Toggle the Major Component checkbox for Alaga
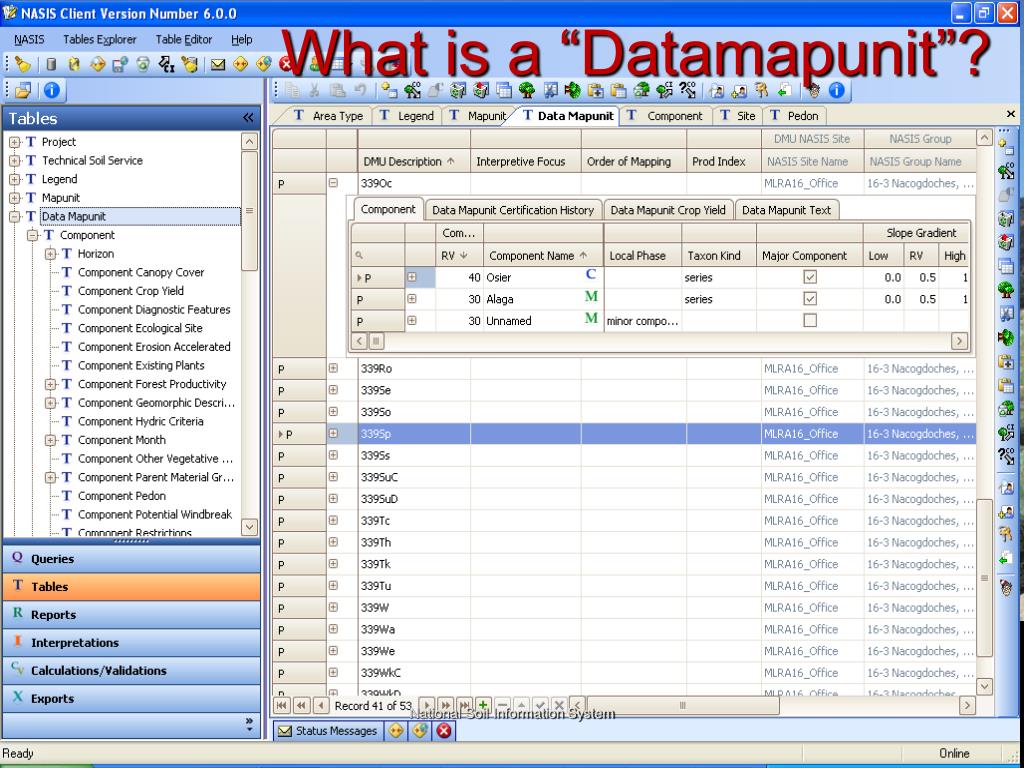This screenshot has height=768, width=1024. (810, 298)
